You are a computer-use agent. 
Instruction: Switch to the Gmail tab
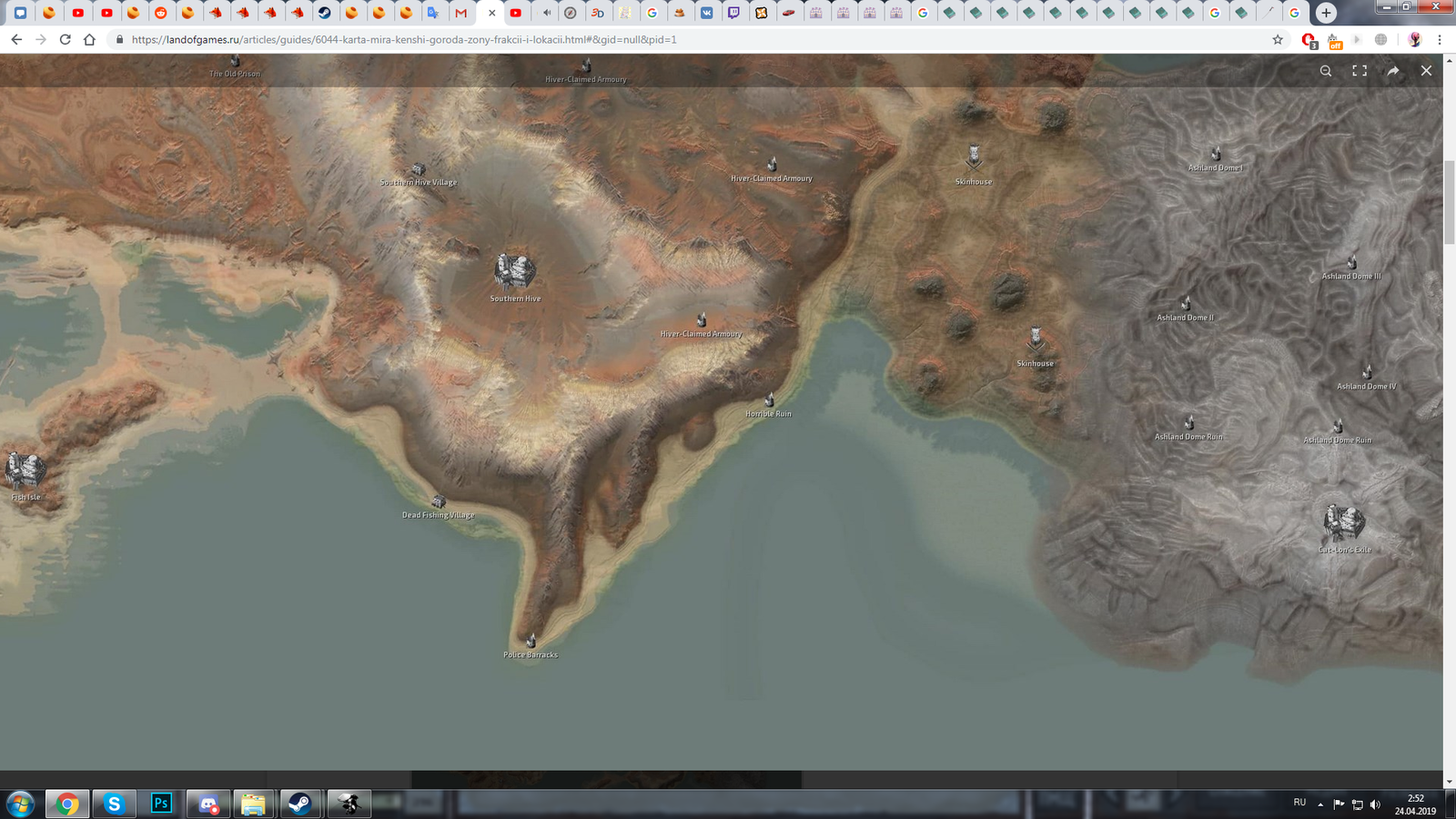click(461, 13)
